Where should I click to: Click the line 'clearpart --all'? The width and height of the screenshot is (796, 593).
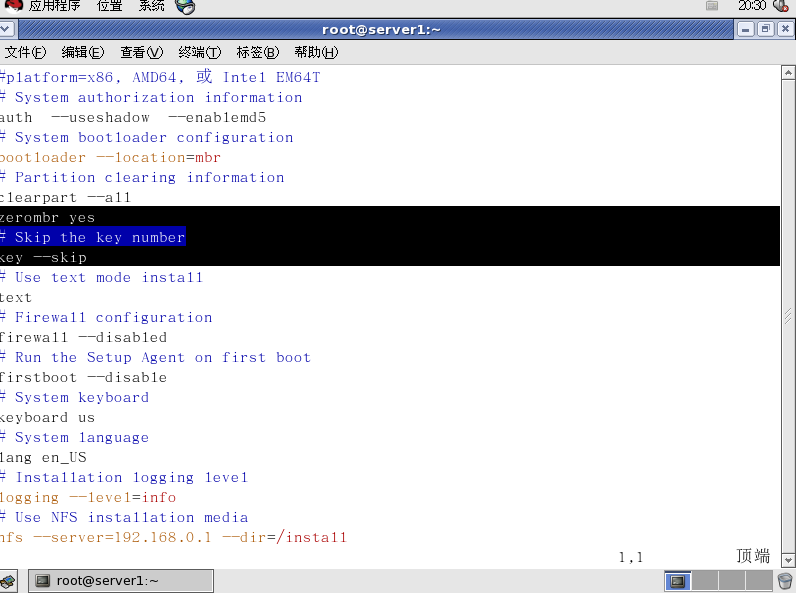point(65,197)
